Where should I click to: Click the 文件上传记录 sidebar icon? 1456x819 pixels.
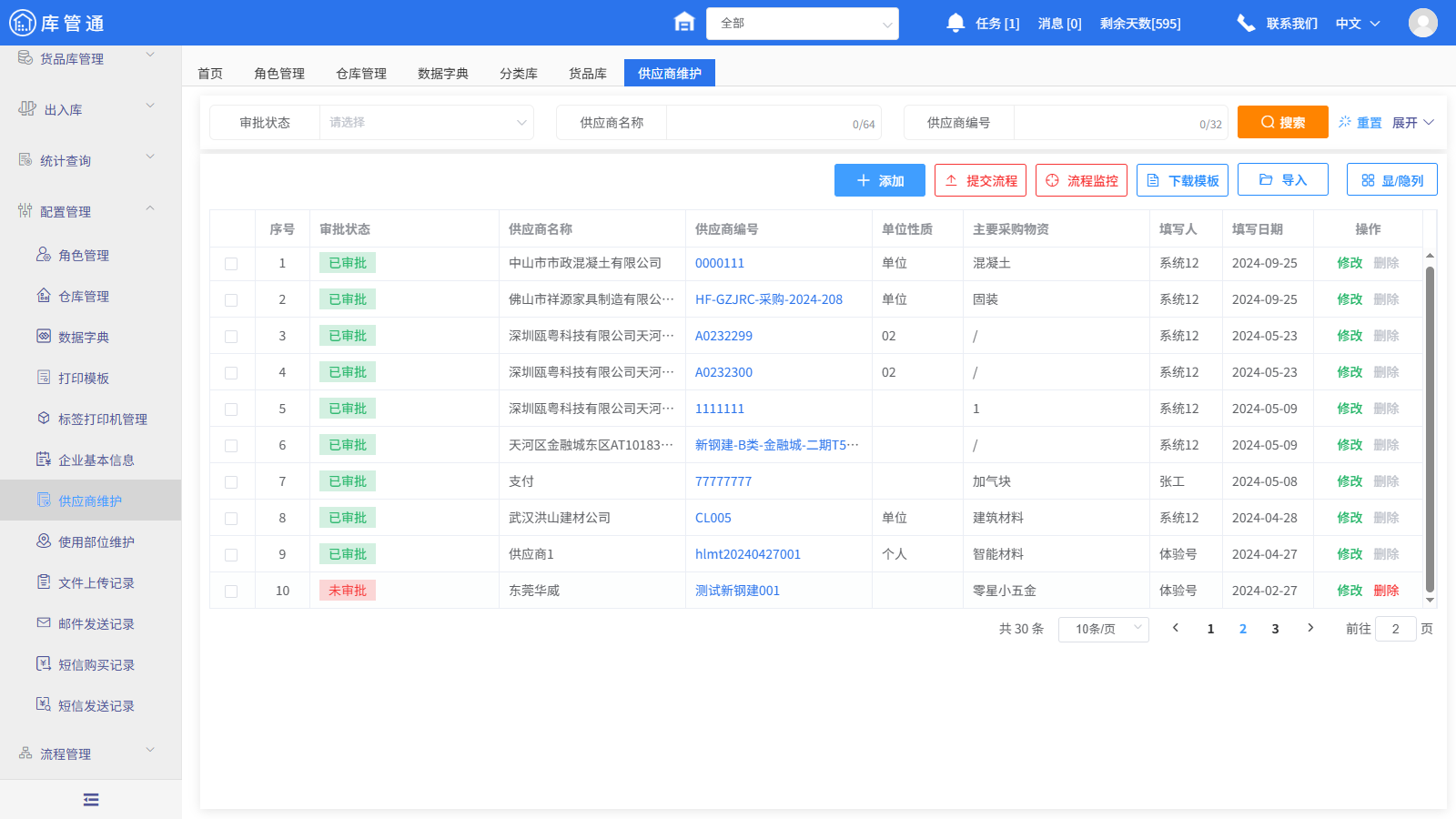(44, 582)
